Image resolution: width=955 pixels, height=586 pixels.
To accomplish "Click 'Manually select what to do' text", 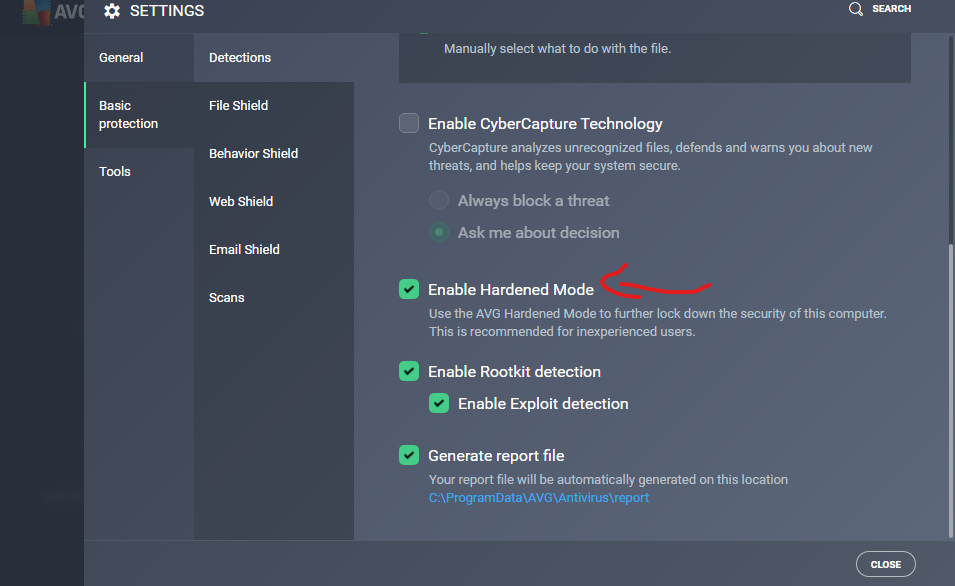I will tap(557, 49).
